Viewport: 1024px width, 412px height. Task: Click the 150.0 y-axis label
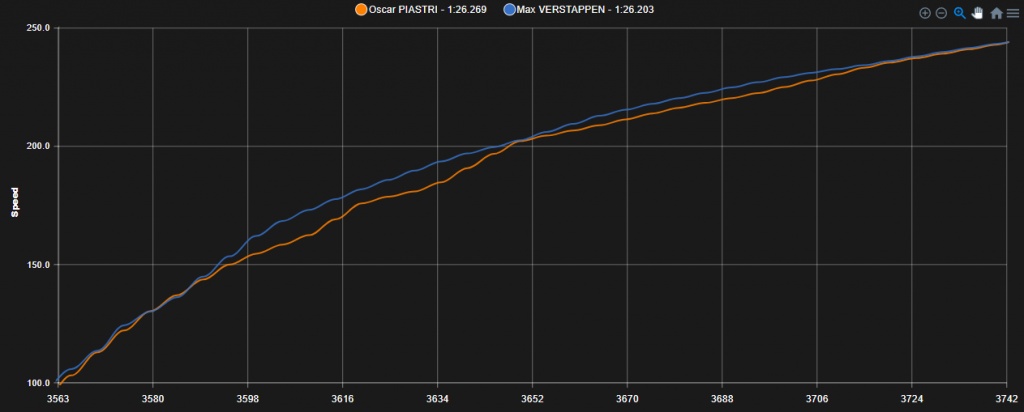pos(38,265)
